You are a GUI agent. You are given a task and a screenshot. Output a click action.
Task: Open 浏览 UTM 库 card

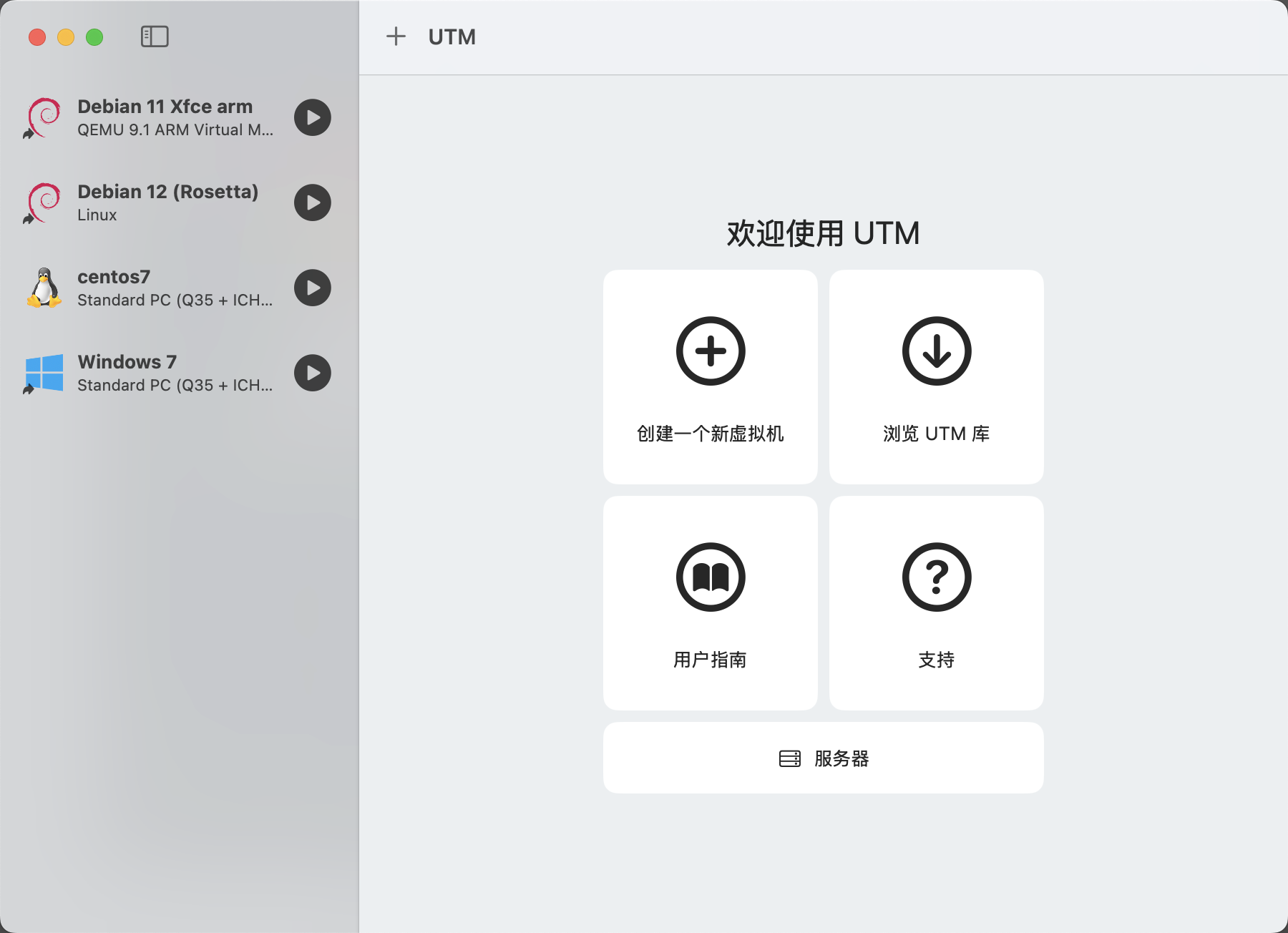tap(937, 377)
